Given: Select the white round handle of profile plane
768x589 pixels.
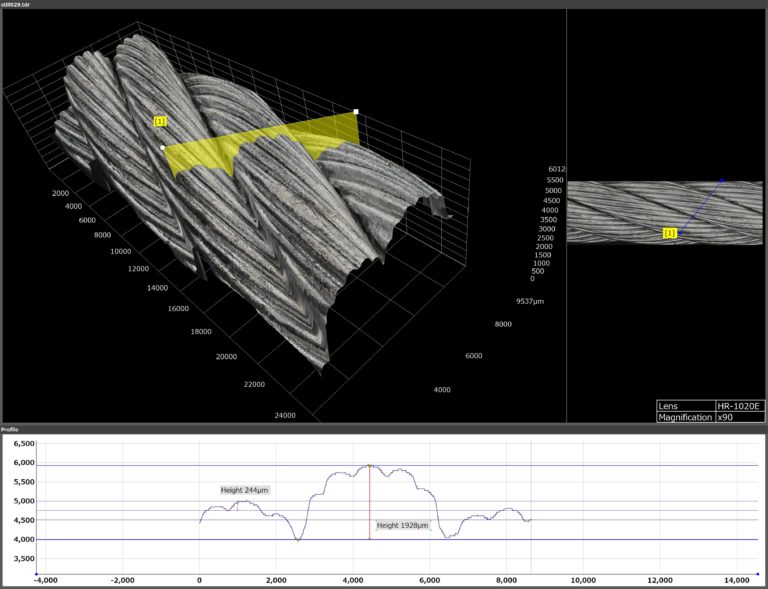Looking at the screenshot, I should [x=163, y=147].
